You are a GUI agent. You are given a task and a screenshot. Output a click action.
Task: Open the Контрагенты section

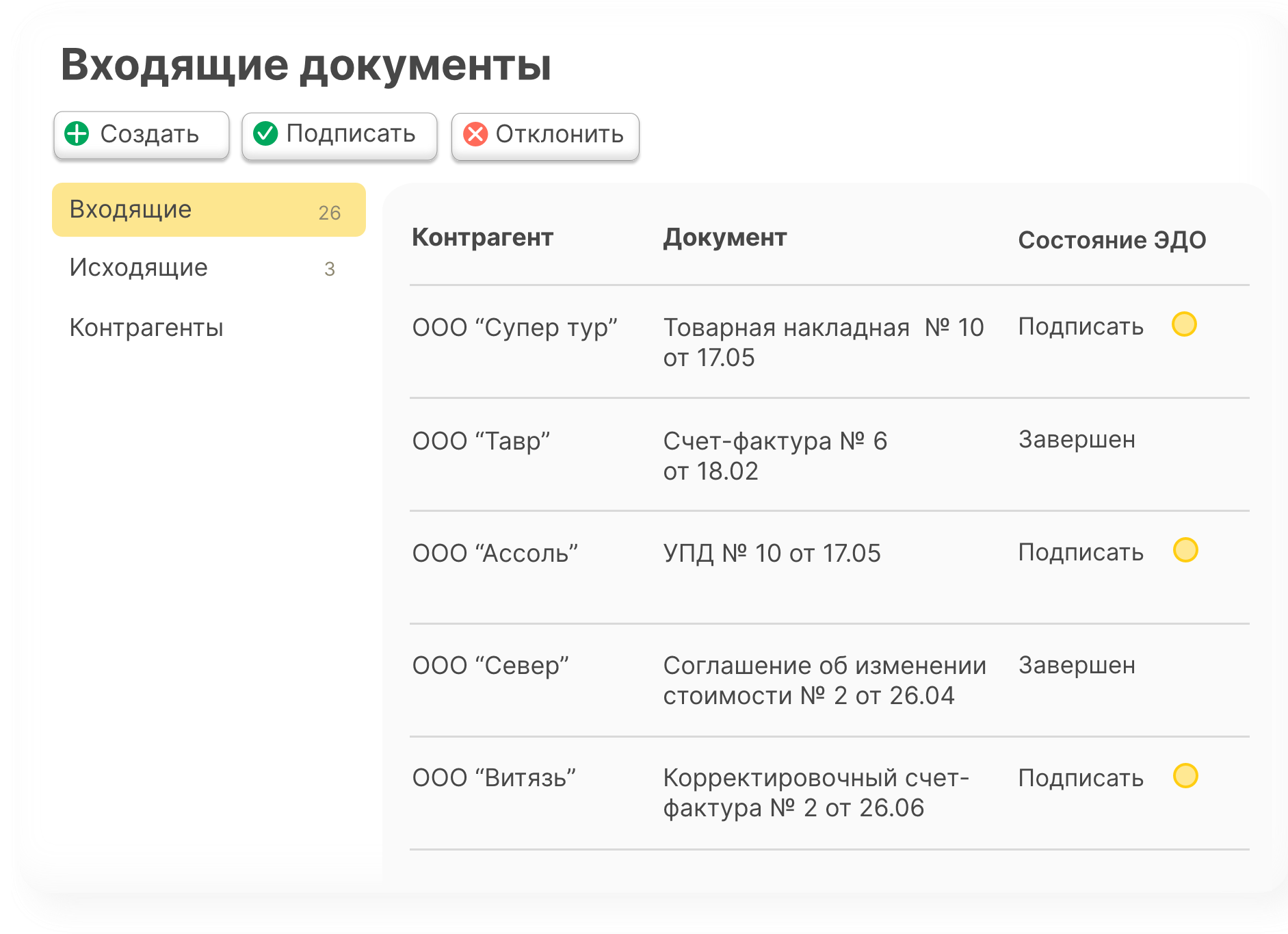pos(146,328)
